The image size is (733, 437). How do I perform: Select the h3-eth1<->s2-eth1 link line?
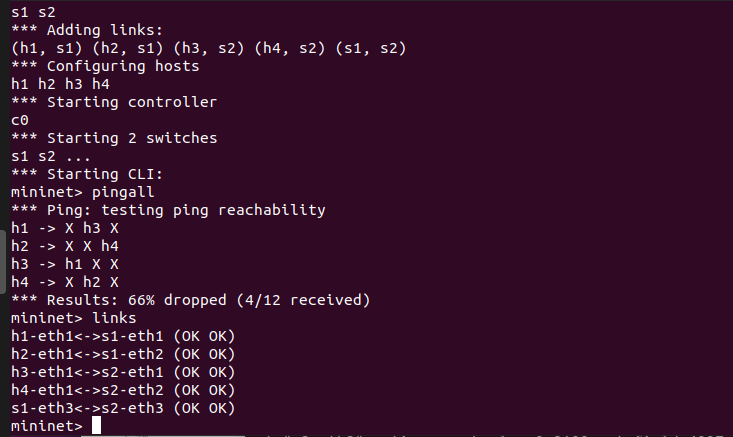[122, 372]
